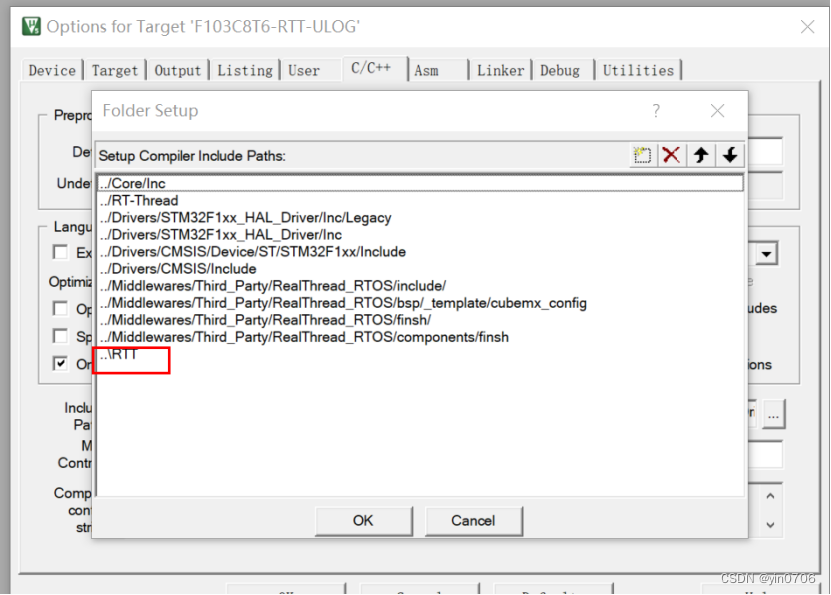
Task: Select the RealThread_RTOS/finsh/ path entry
Action: [x=420, y=319]
